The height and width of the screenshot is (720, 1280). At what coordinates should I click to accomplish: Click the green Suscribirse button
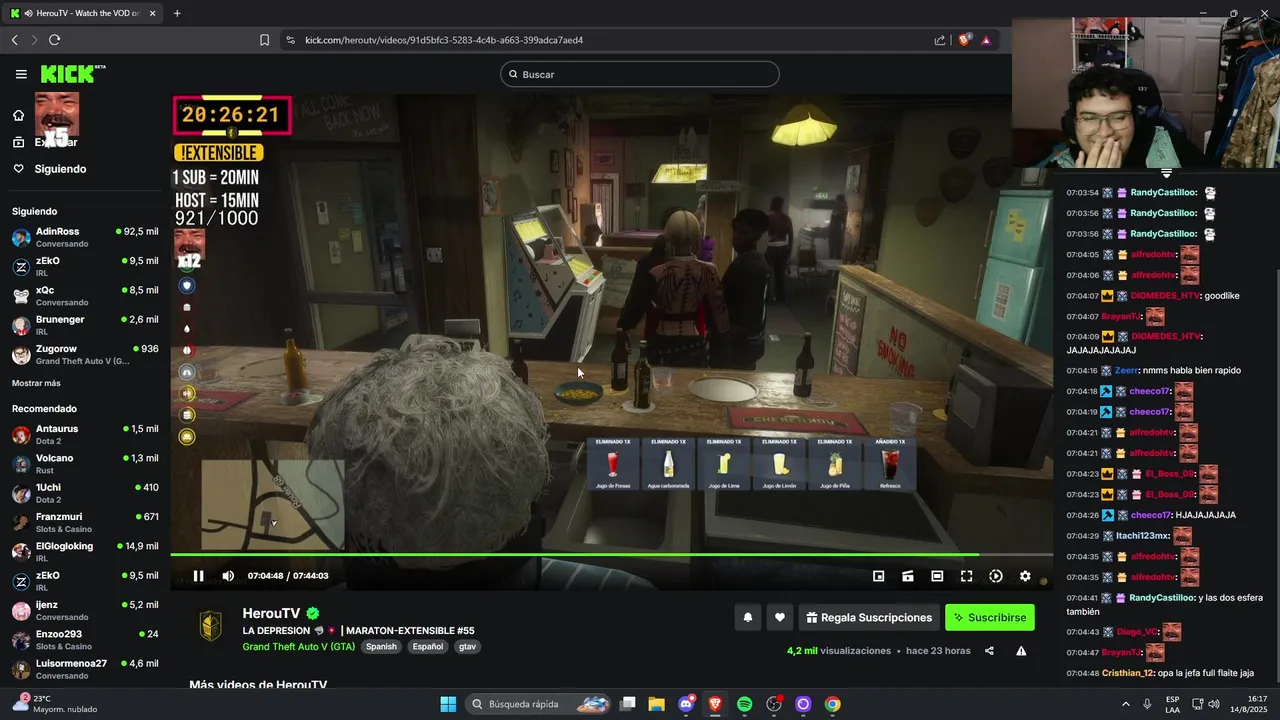pos(990,618)
